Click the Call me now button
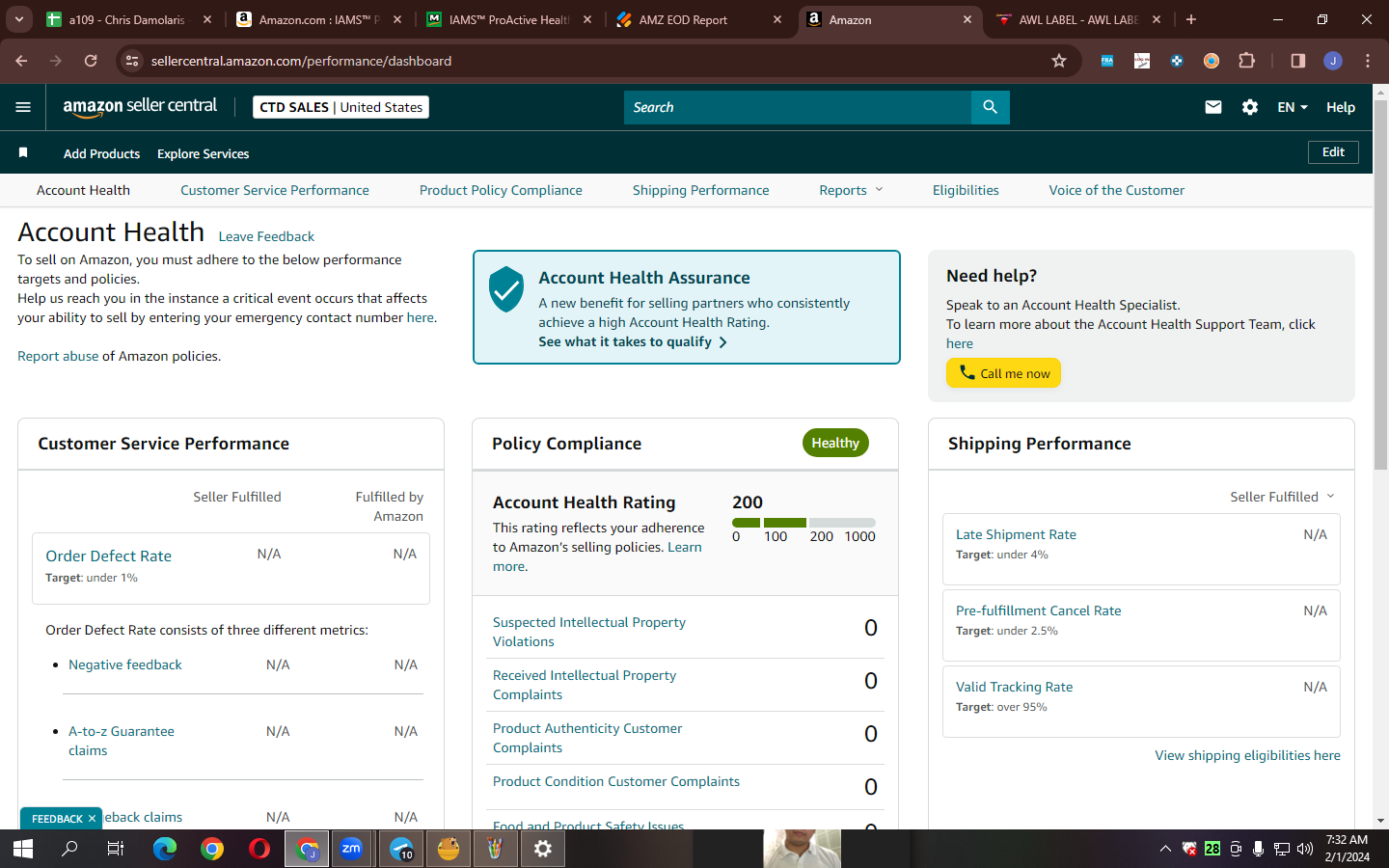Screen dimensions: 1389x868 coord(1003,373)
